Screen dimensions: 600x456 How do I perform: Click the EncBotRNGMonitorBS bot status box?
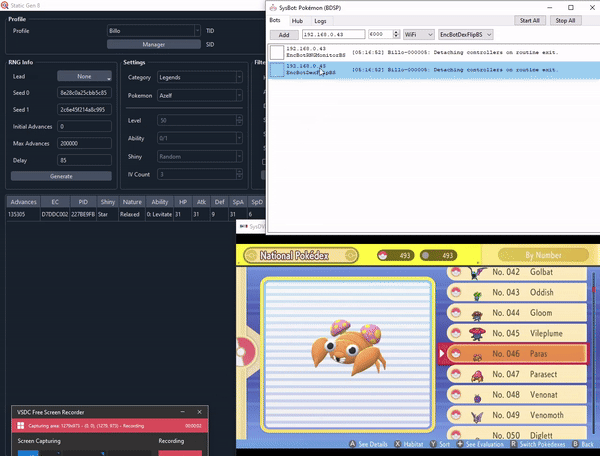(x=277, y=52)
